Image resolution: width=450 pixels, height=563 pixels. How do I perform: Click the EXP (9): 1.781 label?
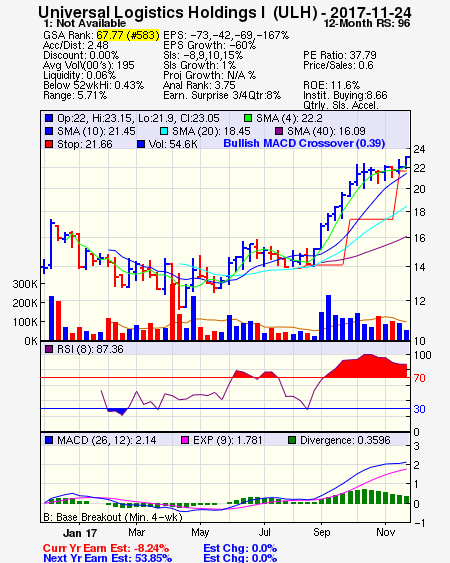[228, 440]
